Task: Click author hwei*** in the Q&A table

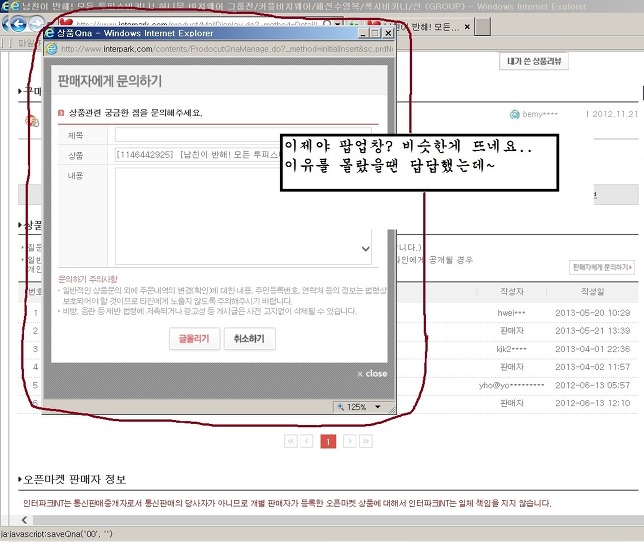Action: pos(511,313)
